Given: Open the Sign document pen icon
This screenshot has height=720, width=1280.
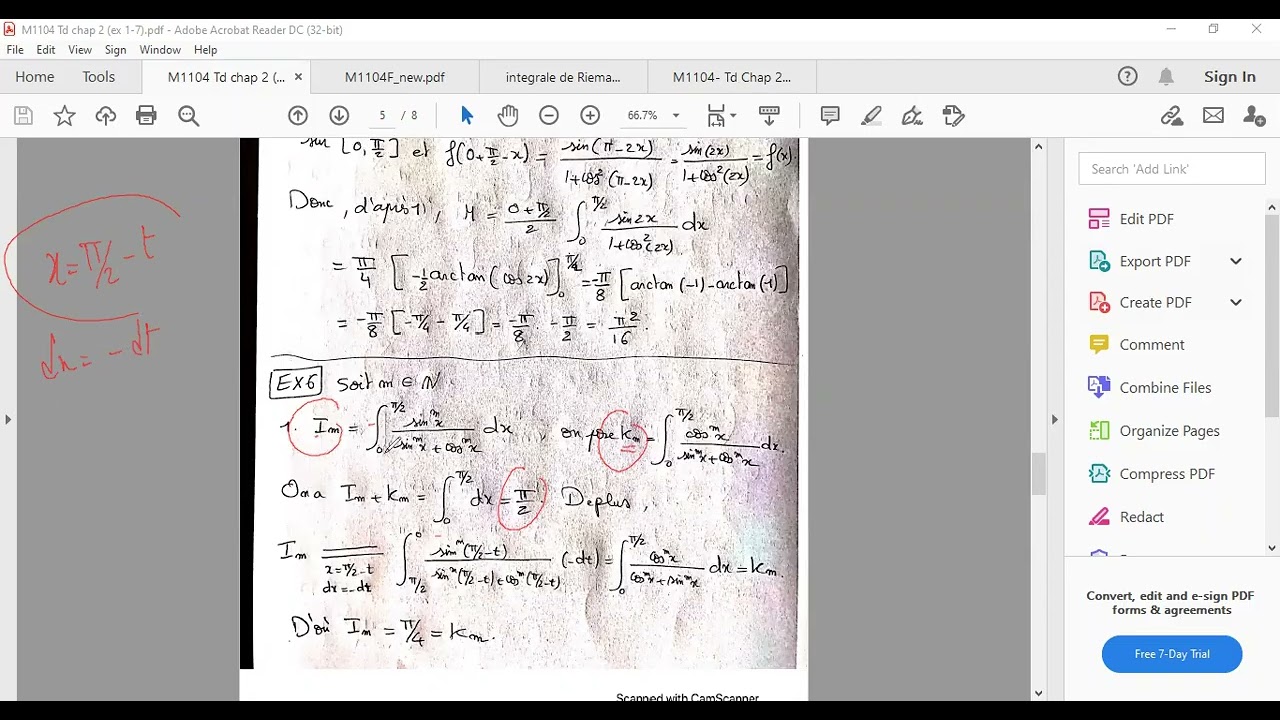Looking at the screenshot, I should 912,116.
